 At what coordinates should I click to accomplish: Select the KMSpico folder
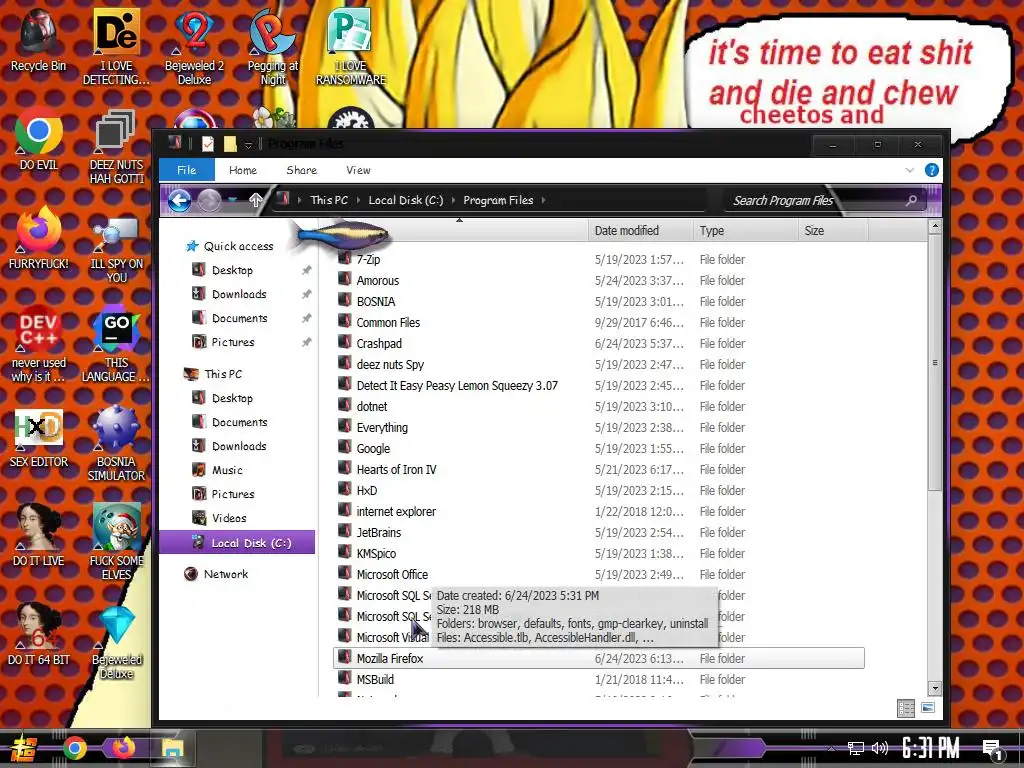click(601, 554)
